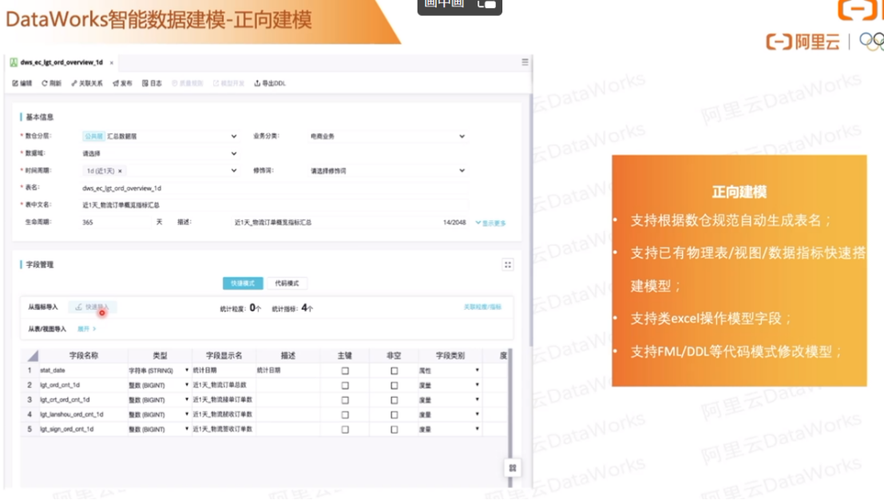This screenshot has height=500, width=884.
Task: Click the table select-all corner triangle
Action: tap(33, 356)
